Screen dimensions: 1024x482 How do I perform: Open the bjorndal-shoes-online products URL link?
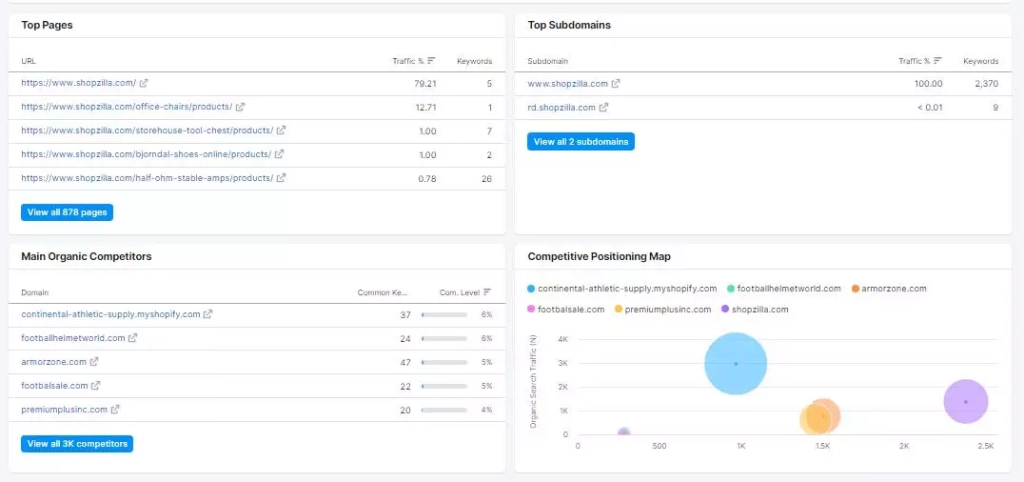coord(146,154)
